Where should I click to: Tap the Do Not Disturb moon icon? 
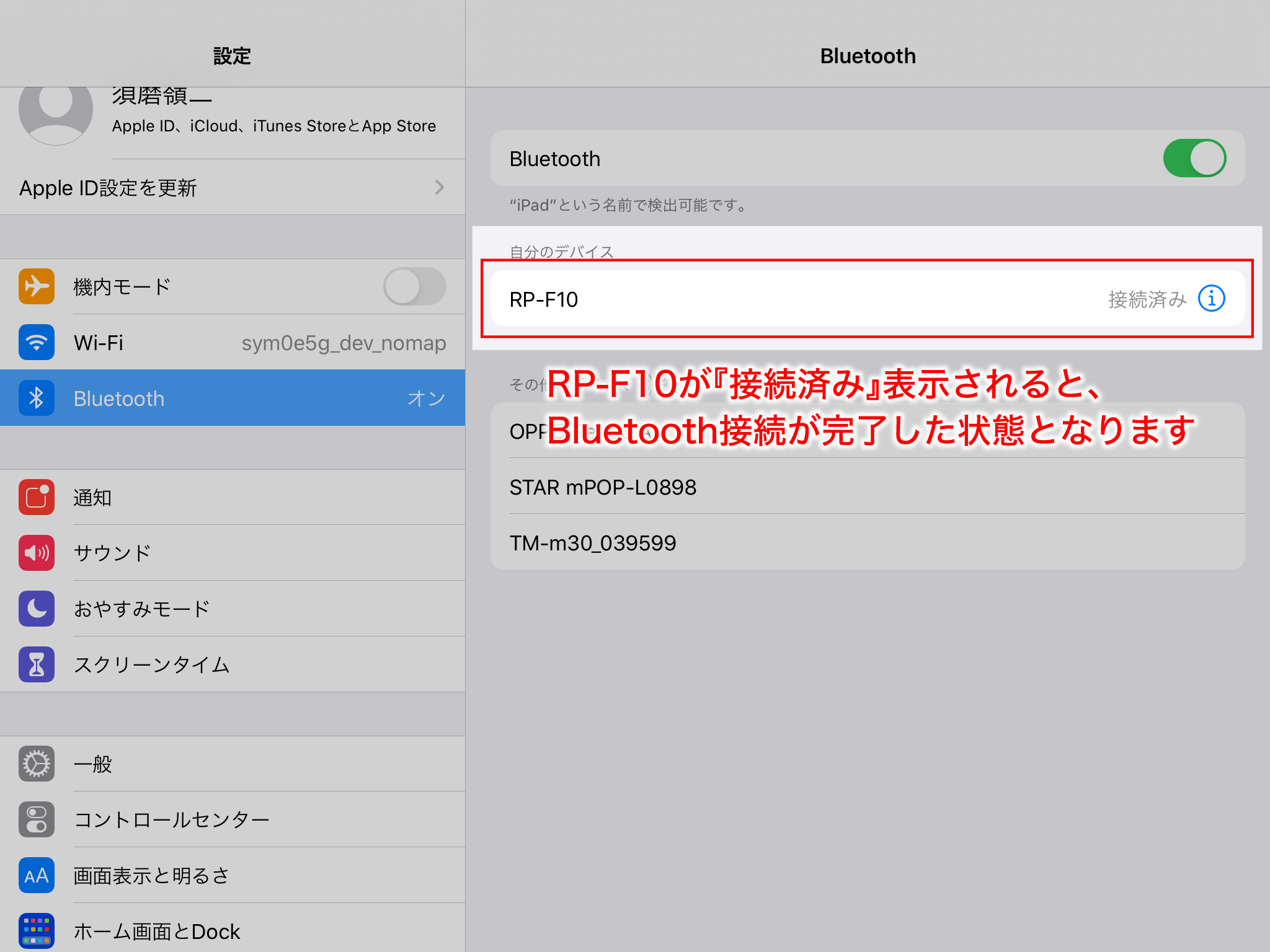[x=37, y=609]
